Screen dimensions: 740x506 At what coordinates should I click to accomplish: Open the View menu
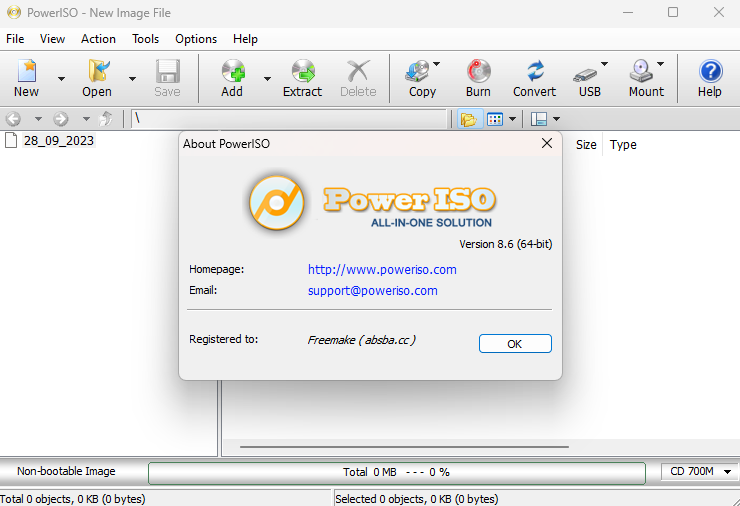click(52, 39)
